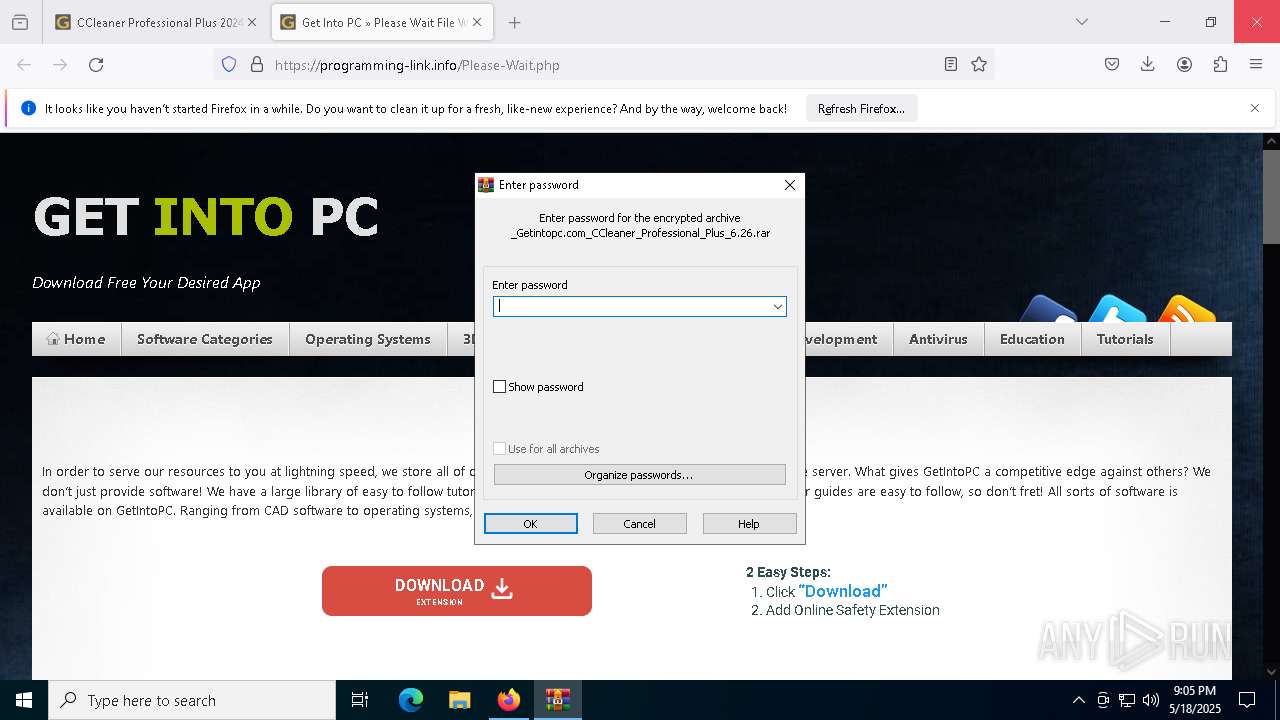Open the Firefox application menu
The height and width of the screenshot is (720, 1280).
(x=1256, y=65)
